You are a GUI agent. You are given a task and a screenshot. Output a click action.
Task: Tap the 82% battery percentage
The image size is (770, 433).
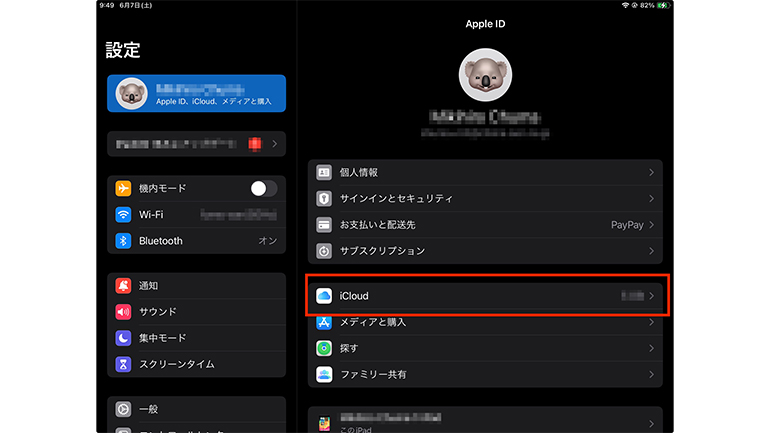pos(647,5)
